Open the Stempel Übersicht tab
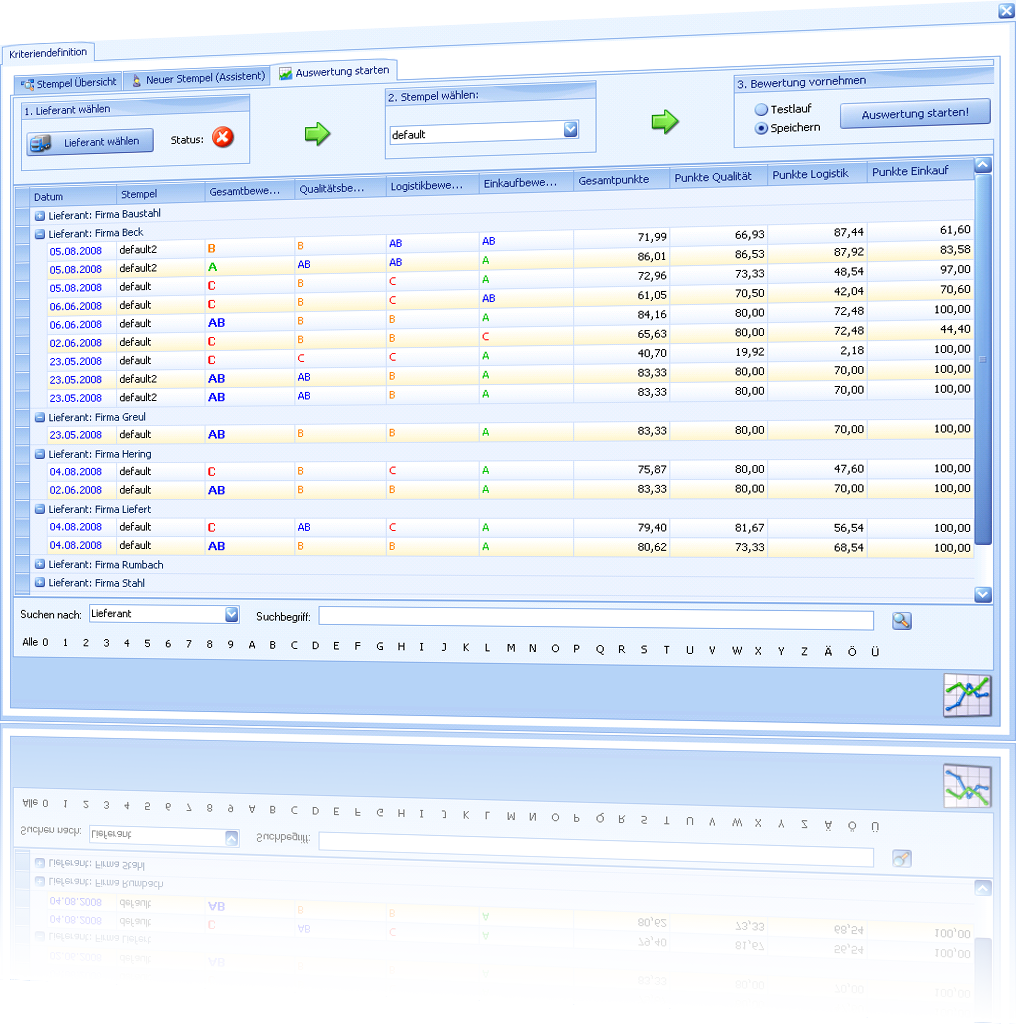 69,84
